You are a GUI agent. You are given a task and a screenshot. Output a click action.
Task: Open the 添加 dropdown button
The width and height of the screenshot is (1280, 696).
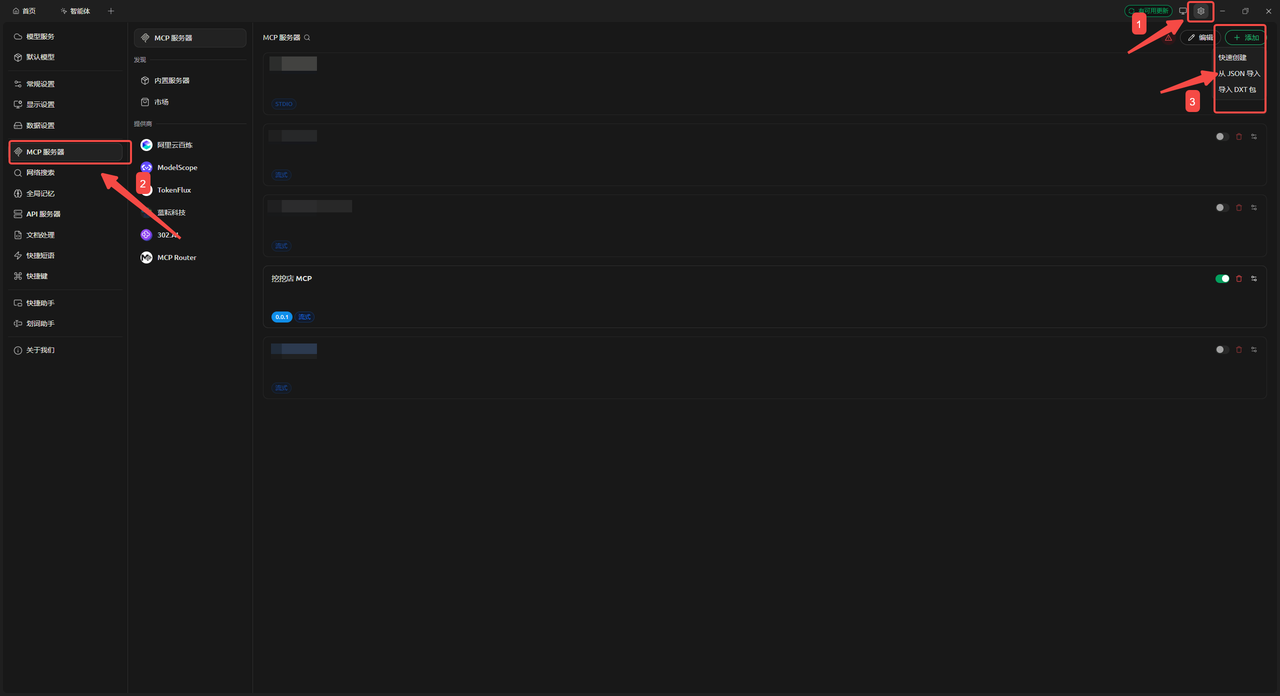(1246, 37)
